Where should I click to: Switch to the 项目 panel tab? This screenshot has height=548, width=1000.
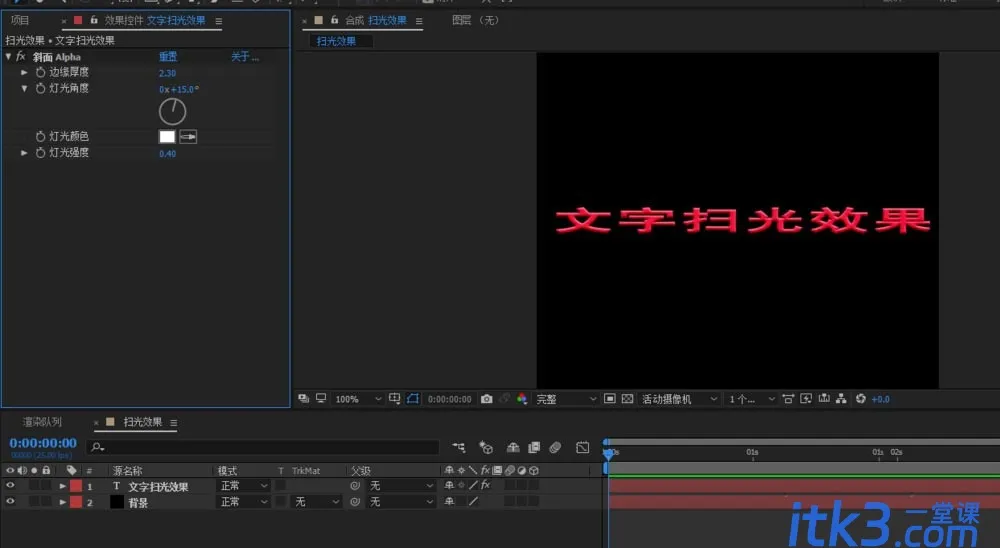[20, 20]
